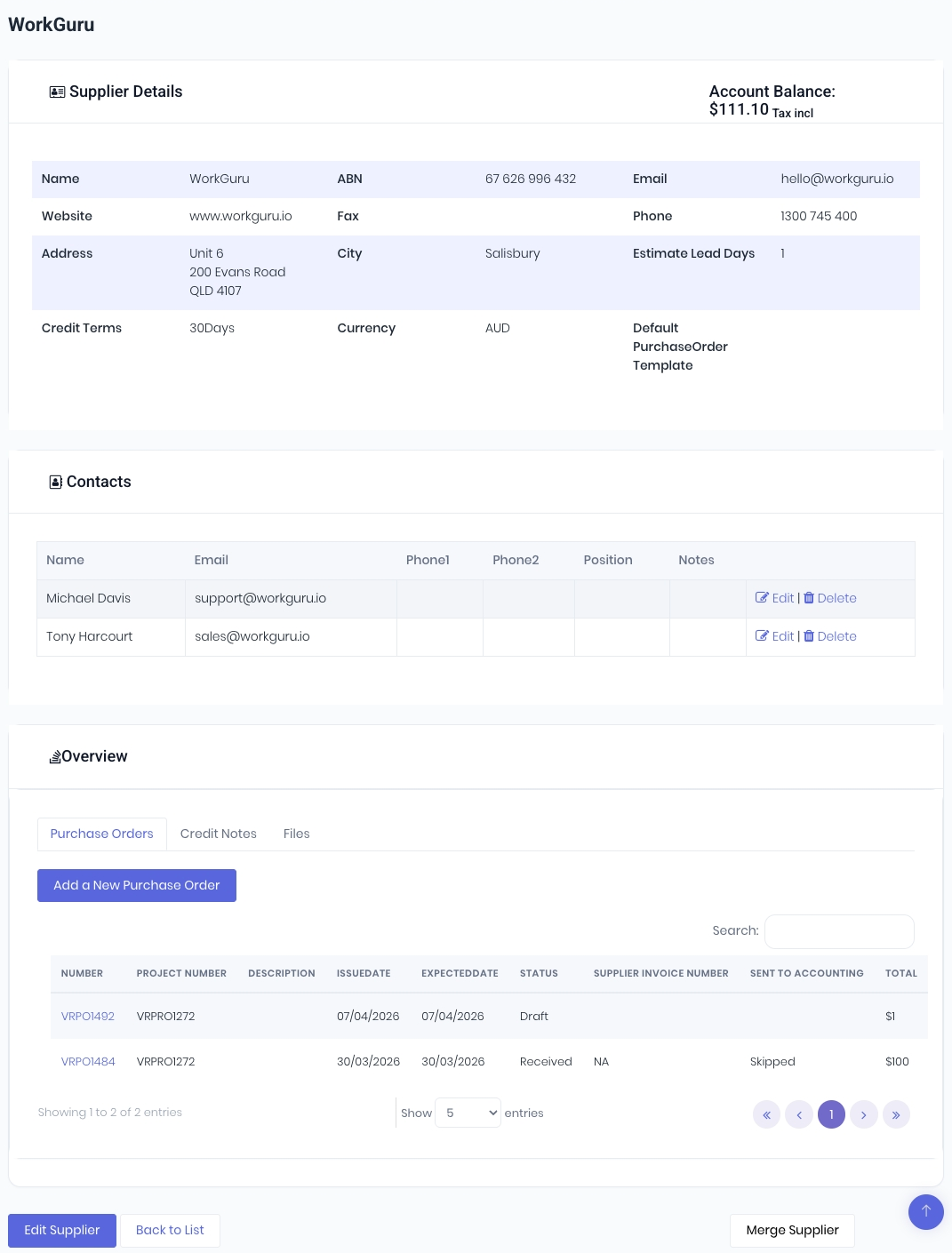Image resolution: width=952 pixels, height=1253 pixels.
Task: Sort table by NUMBER column
Action: [83, 974]
